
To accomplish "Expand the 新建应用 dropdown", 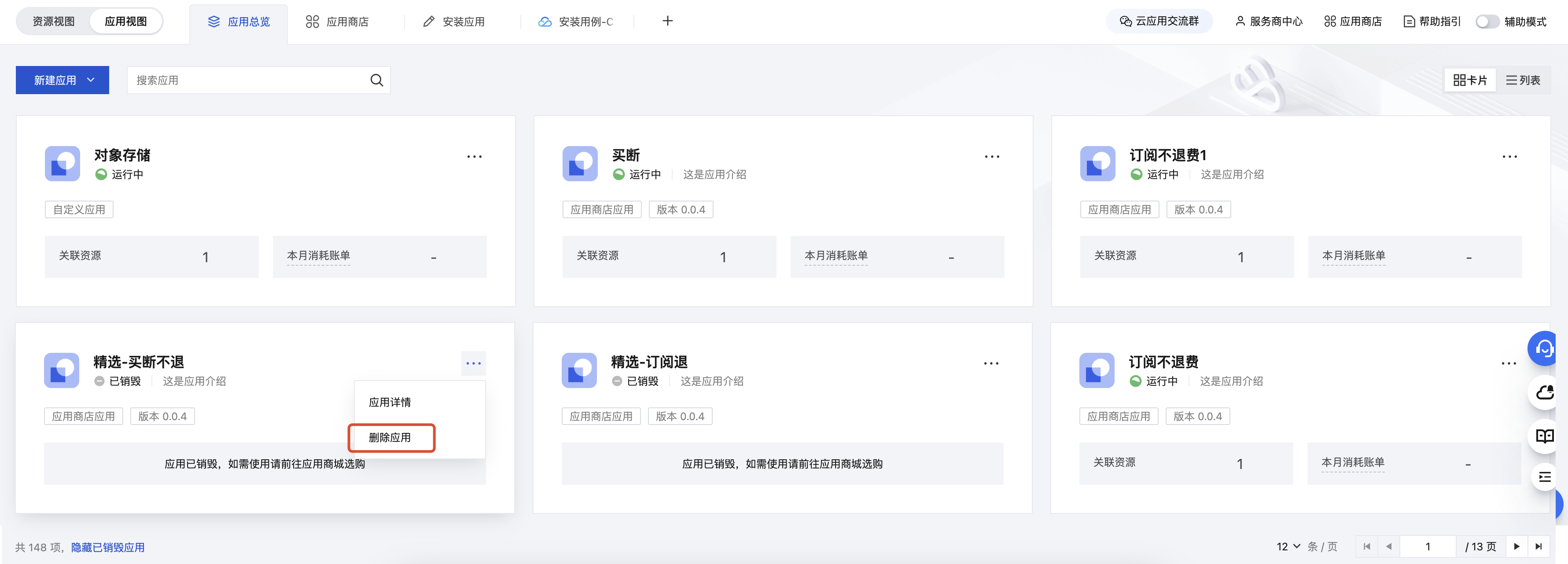I will click(63, 81).
